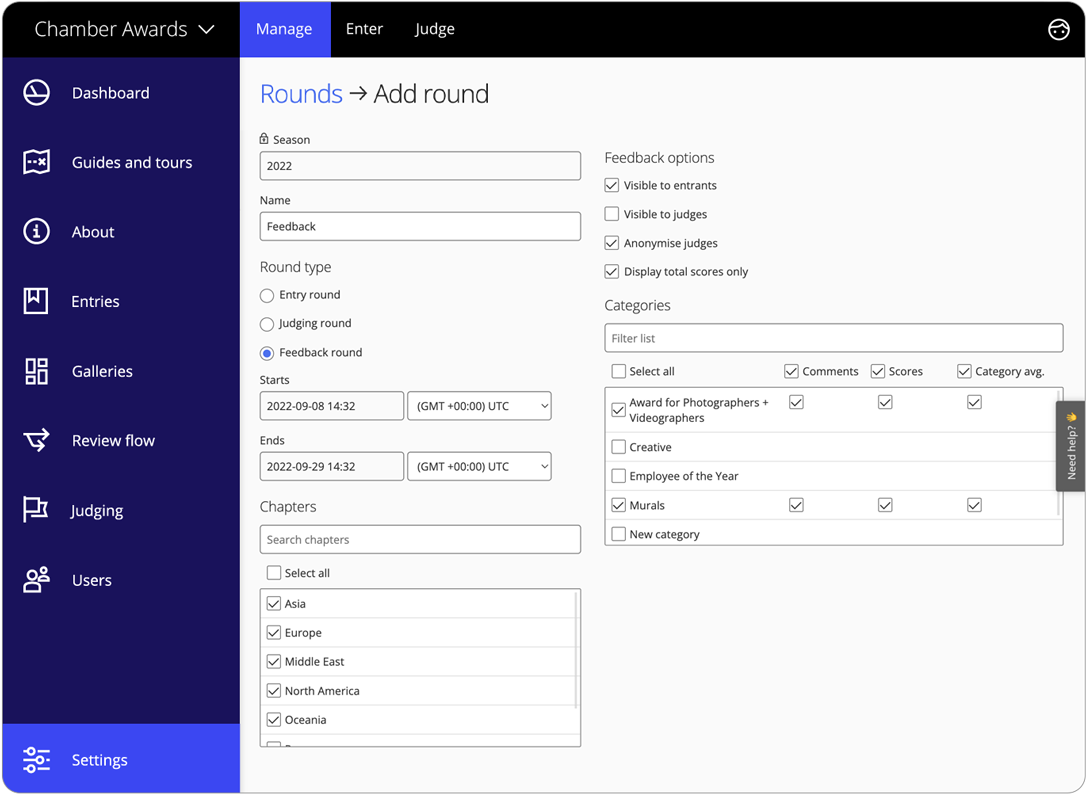Click the Search chapters input field
Viewport: 1086px width, 797px height.
tap(420, 539)
